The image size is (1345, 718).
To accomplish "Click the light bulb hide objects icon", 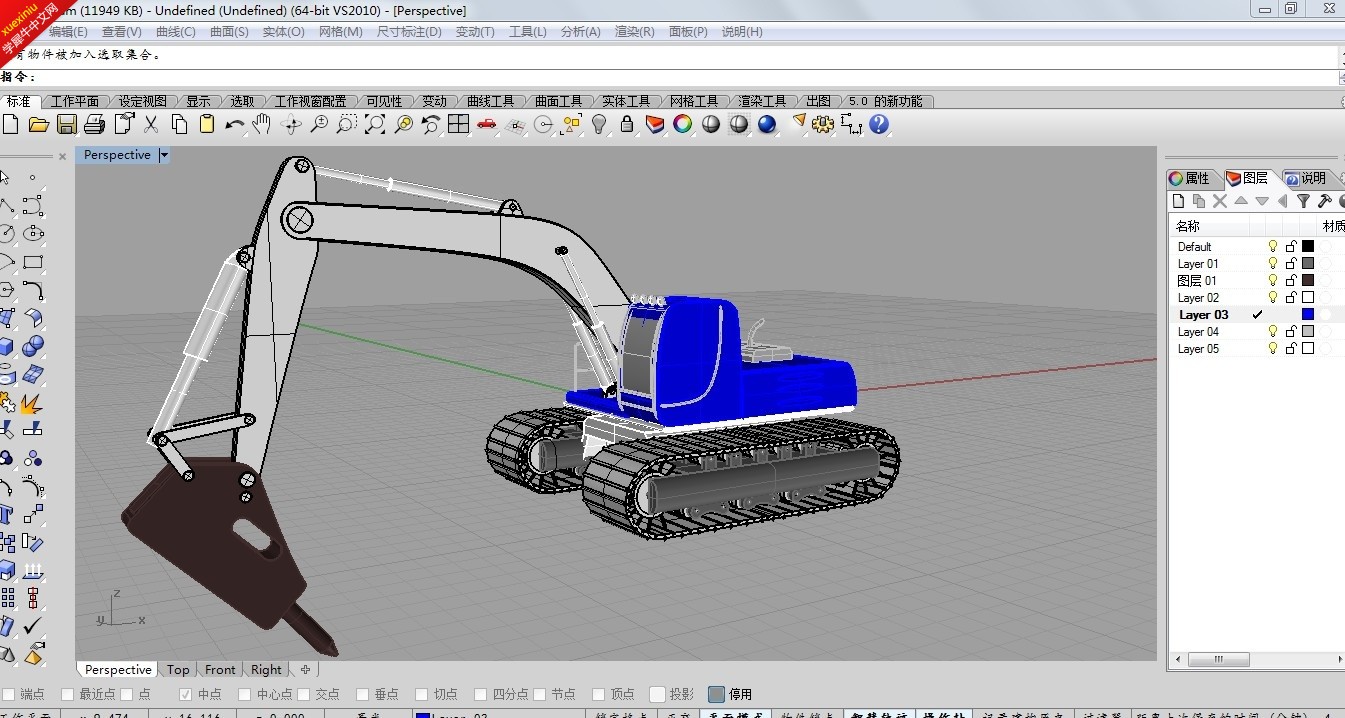I will click(x=599, y=124).
